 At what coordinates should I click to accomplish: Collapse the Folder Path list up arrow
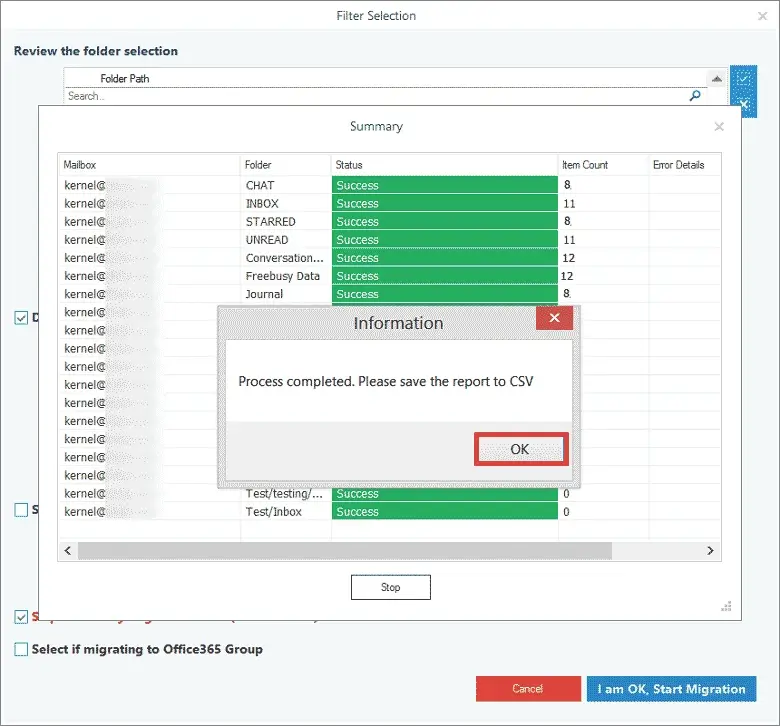click(717, 79)
